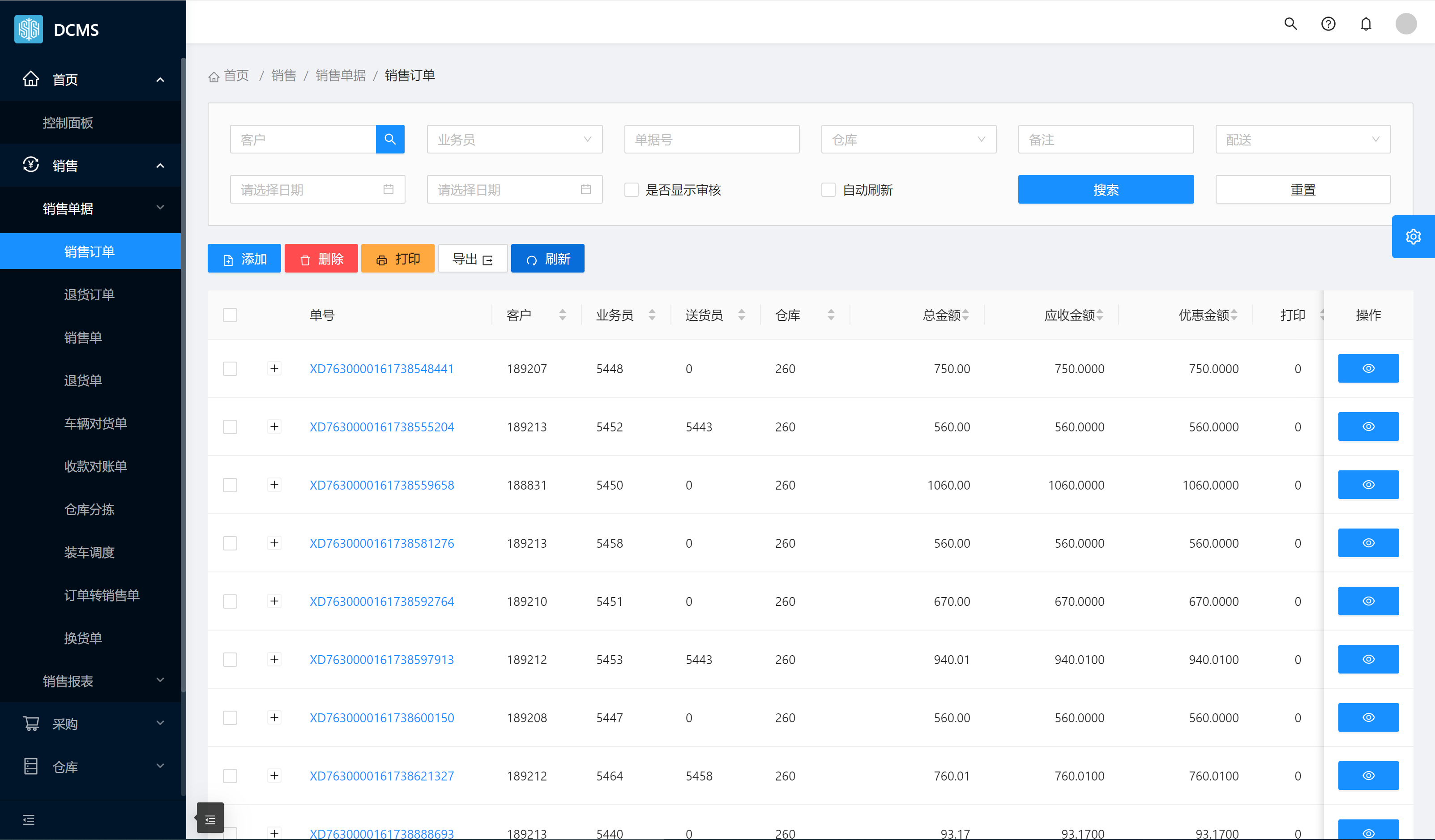Image resolution: width=1435 pixels, height=840 pixels.
Task: Click the blue 搜索 button
Action: [1105, 190]
